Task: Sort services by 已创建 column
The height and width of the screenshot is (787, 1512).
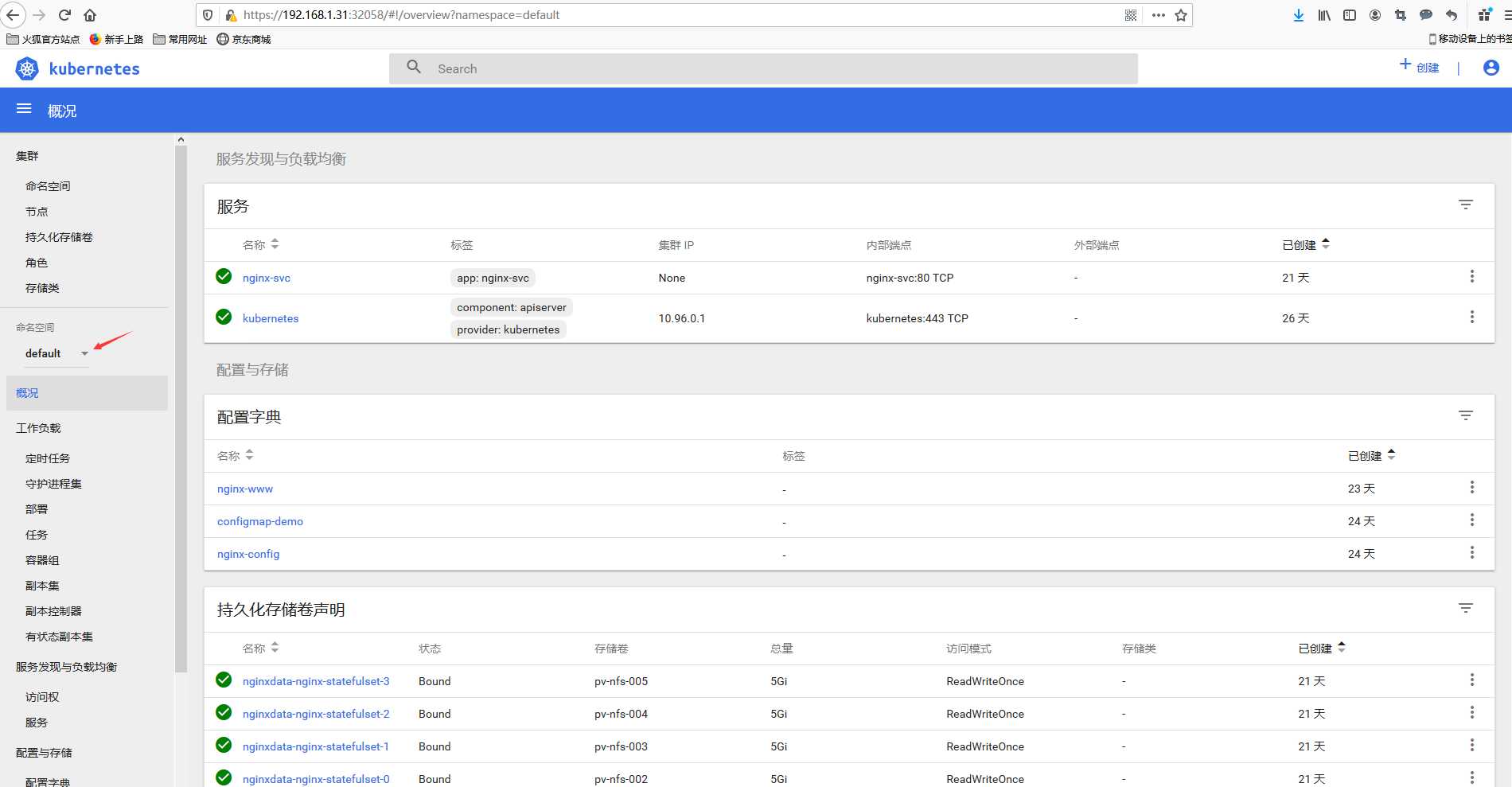Action: click(x=1306, y=245)
